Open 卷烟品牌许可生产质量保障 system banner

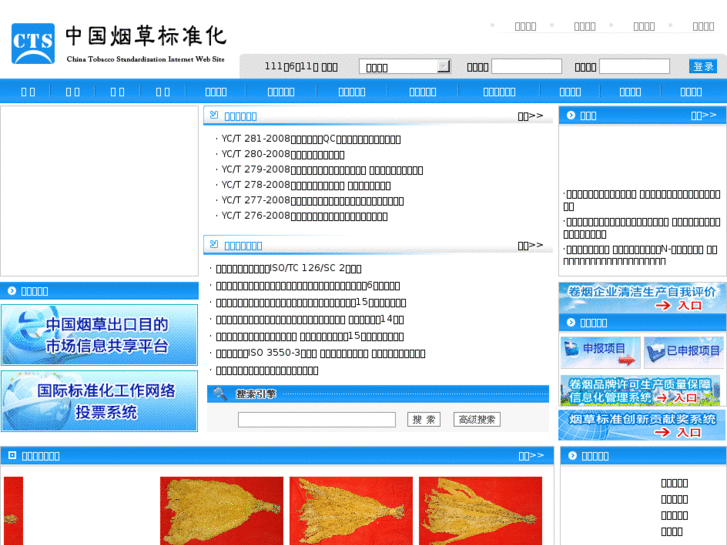click(641, 391)
